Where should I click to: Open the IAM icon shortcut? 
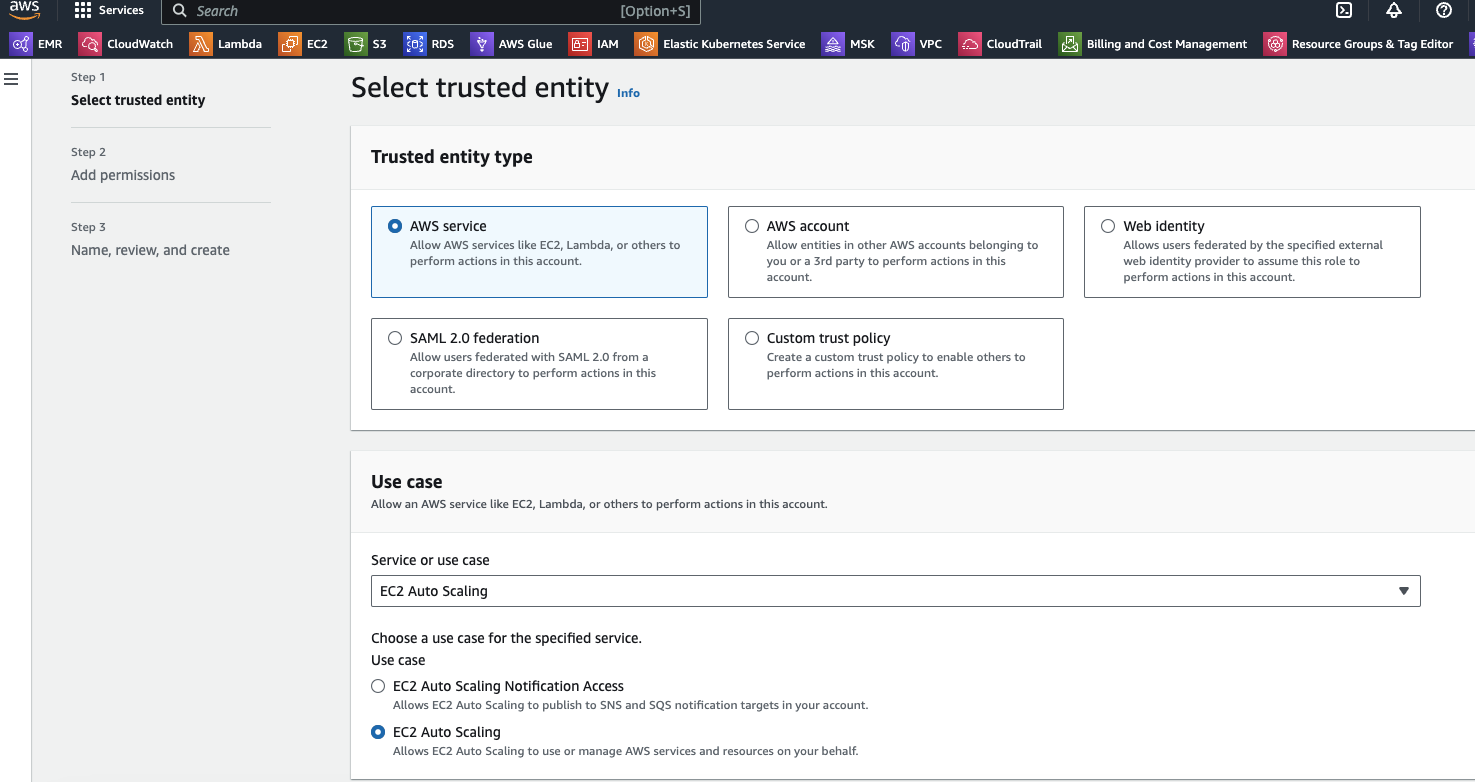(579, 44)
